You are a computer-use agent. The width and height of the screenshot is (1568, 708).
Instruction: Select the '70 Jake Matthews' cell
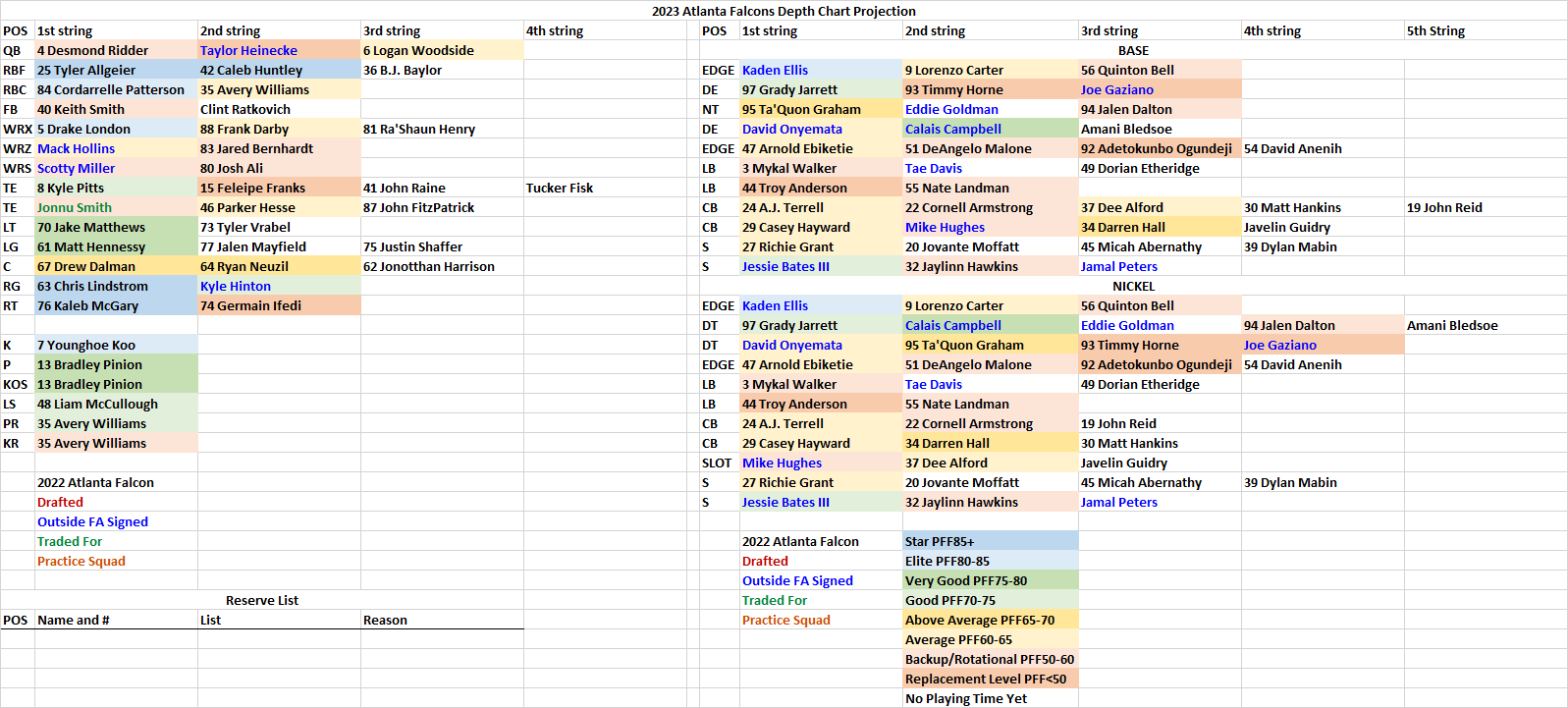(116, 227)
